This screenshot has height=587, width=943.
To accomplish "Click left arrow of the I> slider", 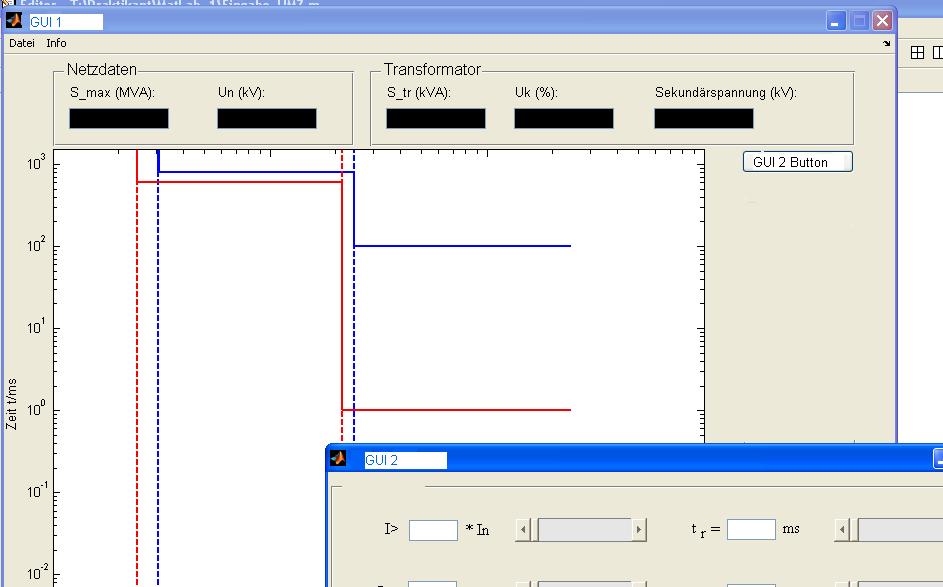I will tap(523, 530).
